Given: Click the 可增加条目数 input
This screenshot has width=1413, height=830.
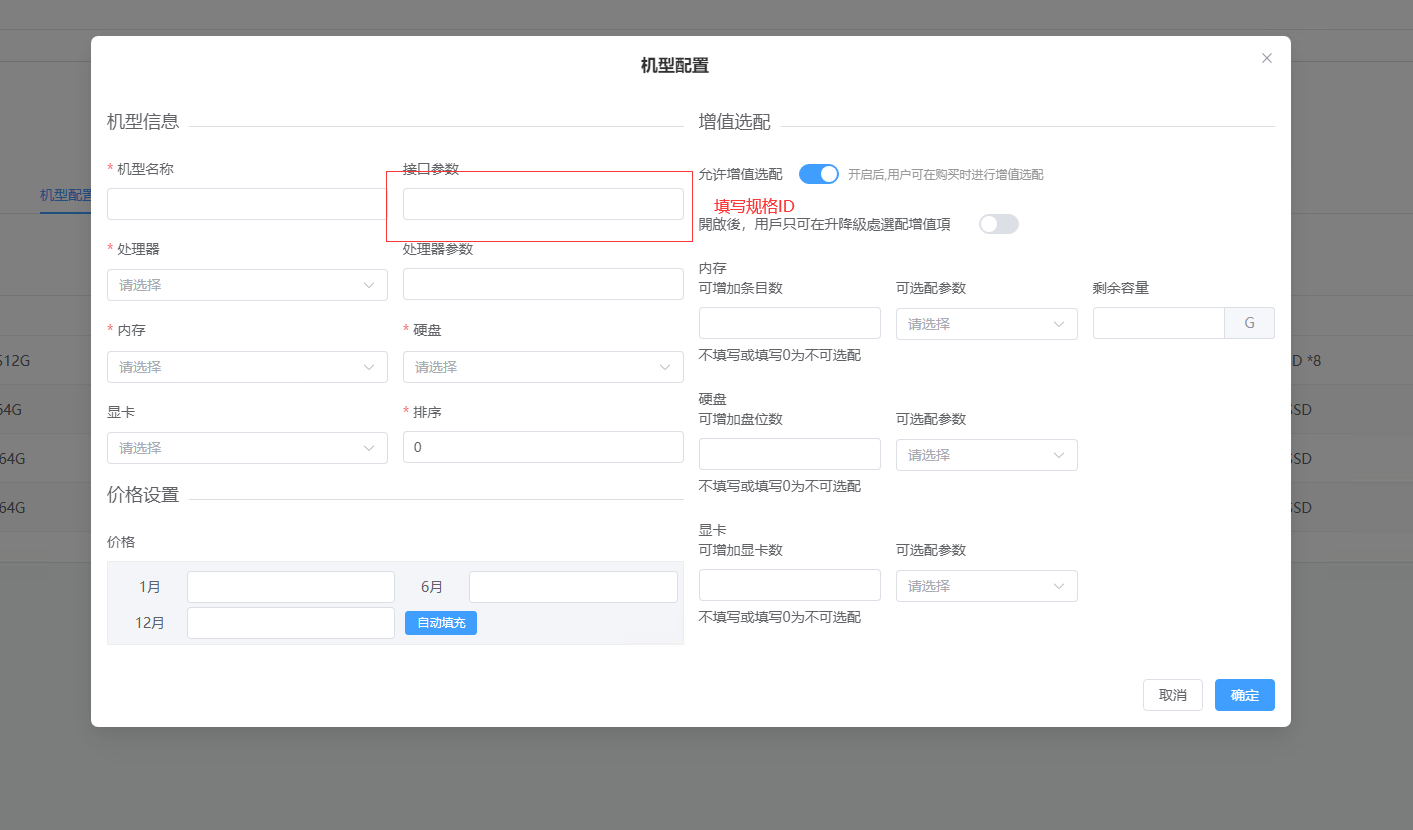Looking at the screenshot, I should click(790, 323).
